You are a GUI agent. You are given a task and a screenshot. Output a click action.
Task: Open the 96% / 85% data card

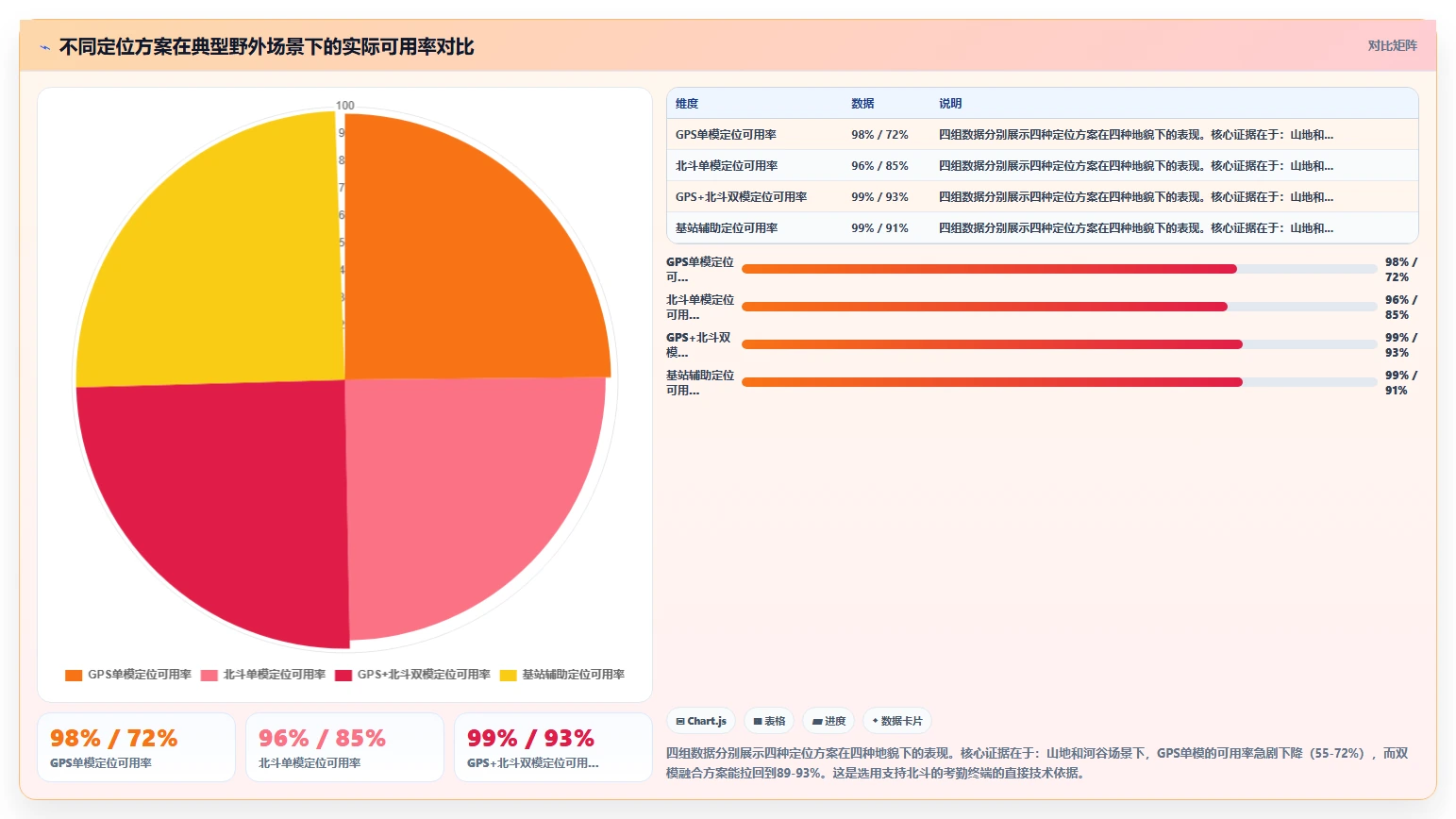pos(344,747)
